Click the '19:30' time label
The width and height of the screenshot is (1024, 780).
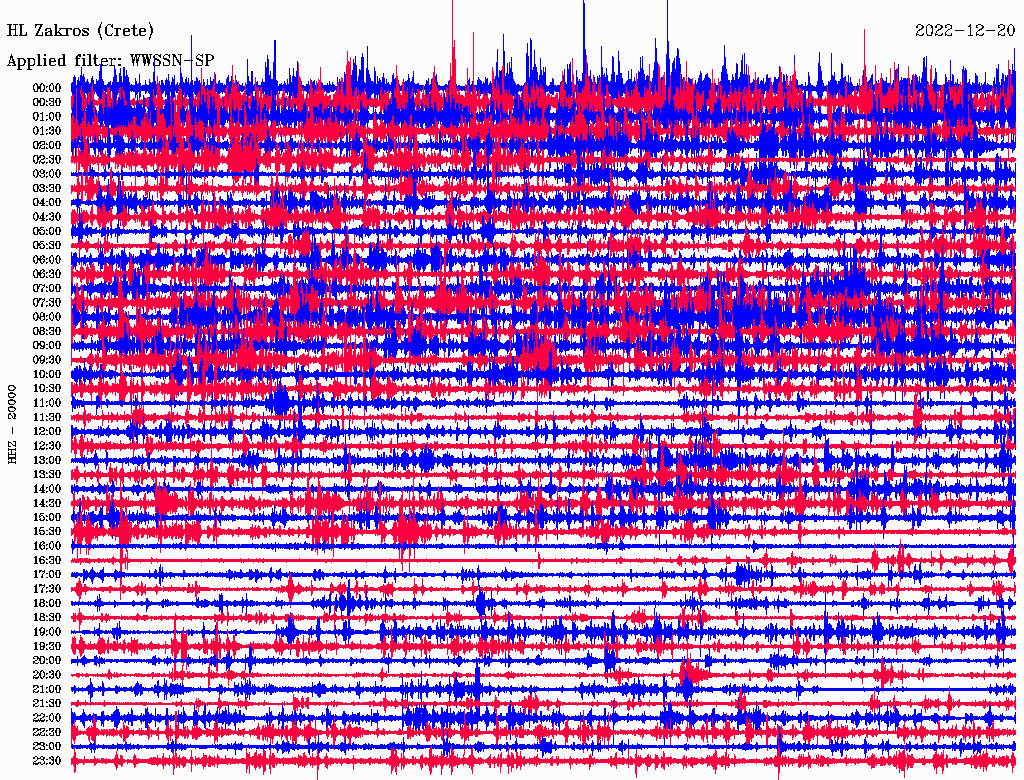point(47,646)
